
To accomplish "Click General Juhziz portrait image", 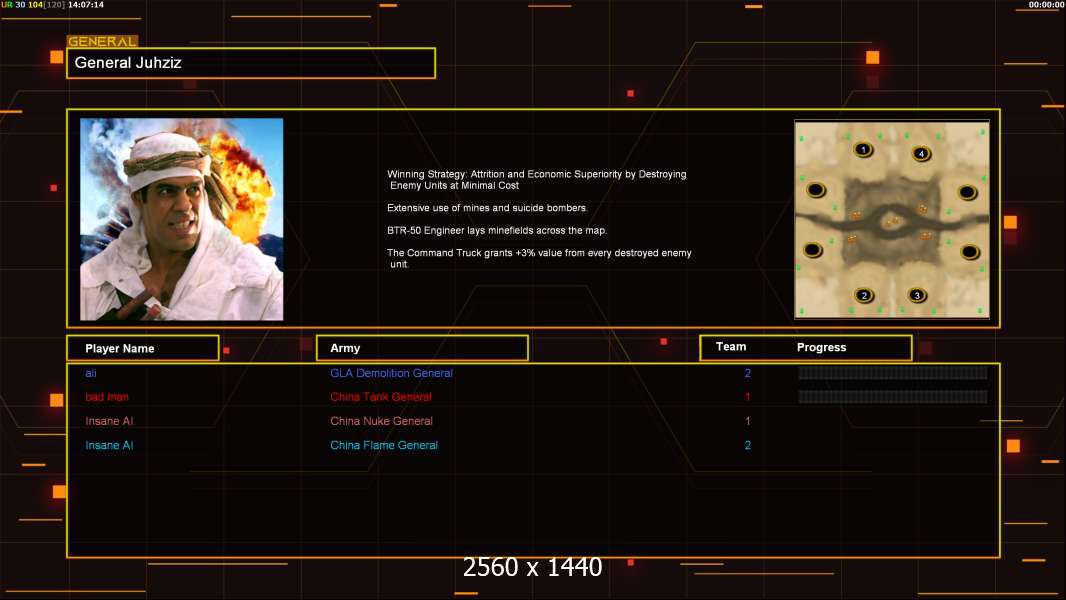I will 182,219.
